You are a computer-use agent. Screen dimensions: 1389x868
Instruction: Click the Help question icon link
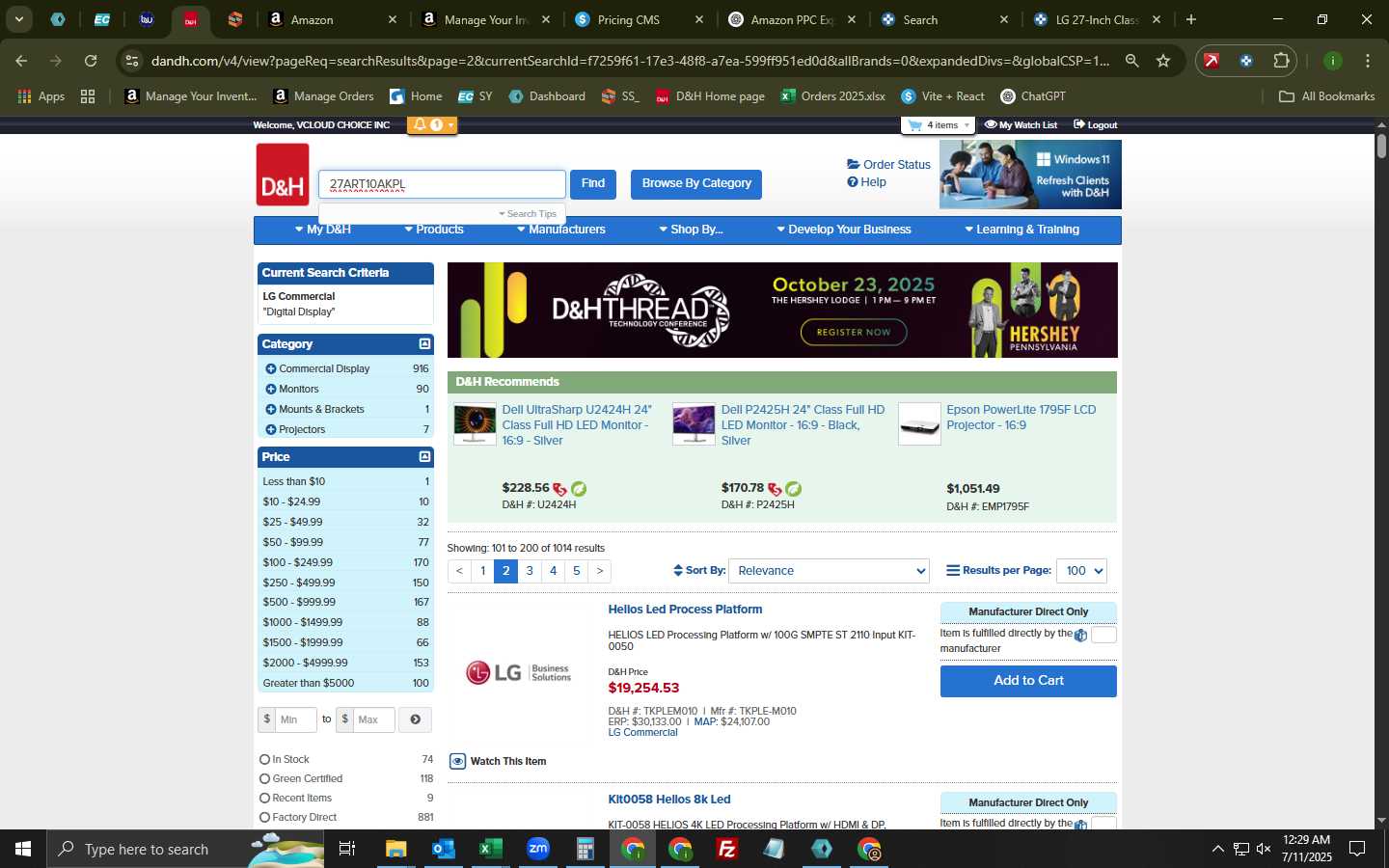coord(866,182)
